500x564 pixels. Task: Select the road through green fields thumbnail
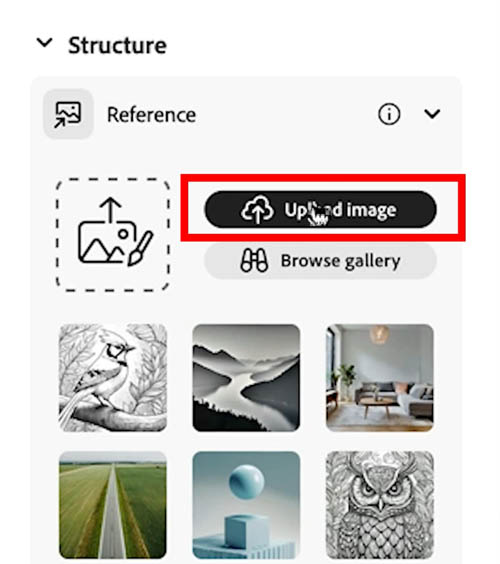[x=113, y=505]
